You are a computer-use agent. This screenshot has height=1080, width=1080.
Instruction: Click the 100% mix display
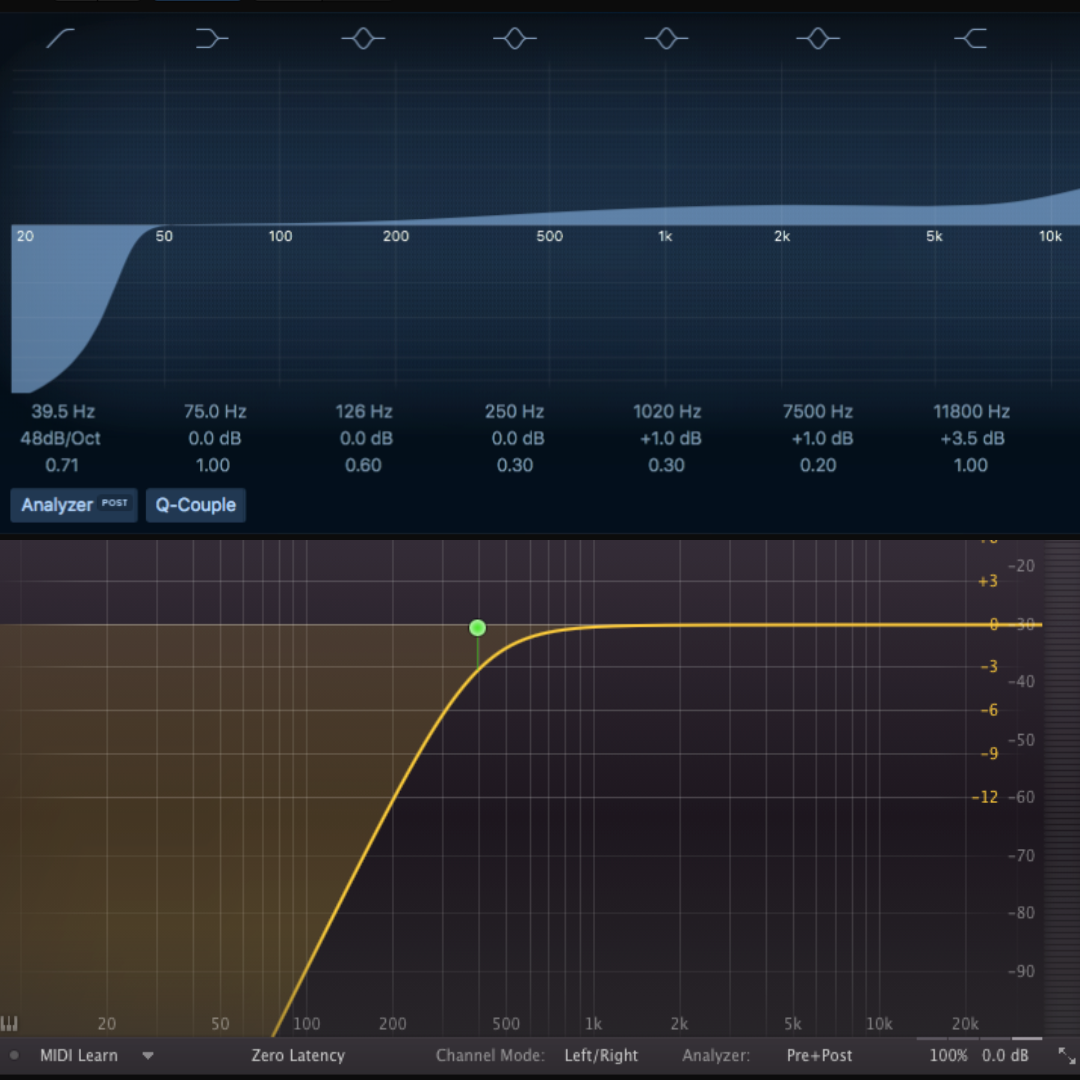[948, 1055]
